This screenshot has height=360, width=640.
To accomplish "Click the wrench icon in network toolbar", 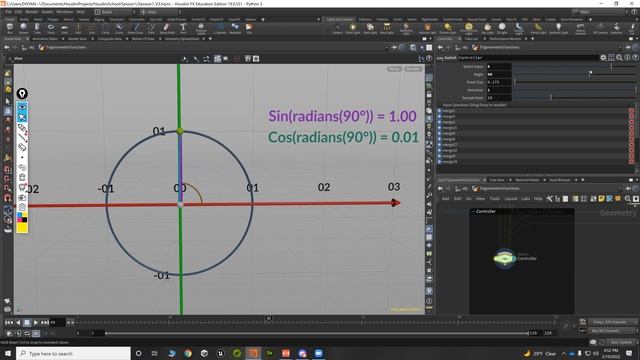I will 549,198.
